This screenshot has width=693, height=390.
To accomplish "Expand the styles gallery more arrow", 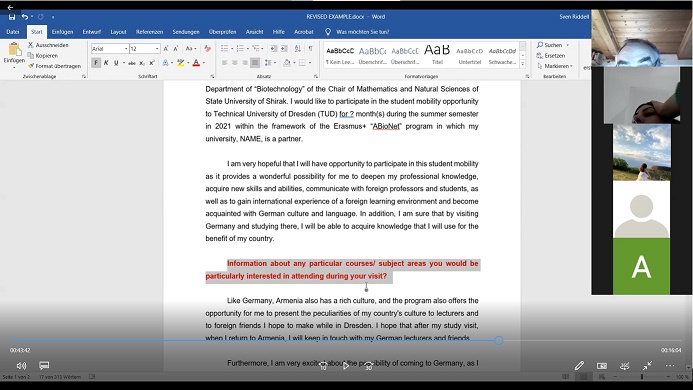I will tap(523, 64).
